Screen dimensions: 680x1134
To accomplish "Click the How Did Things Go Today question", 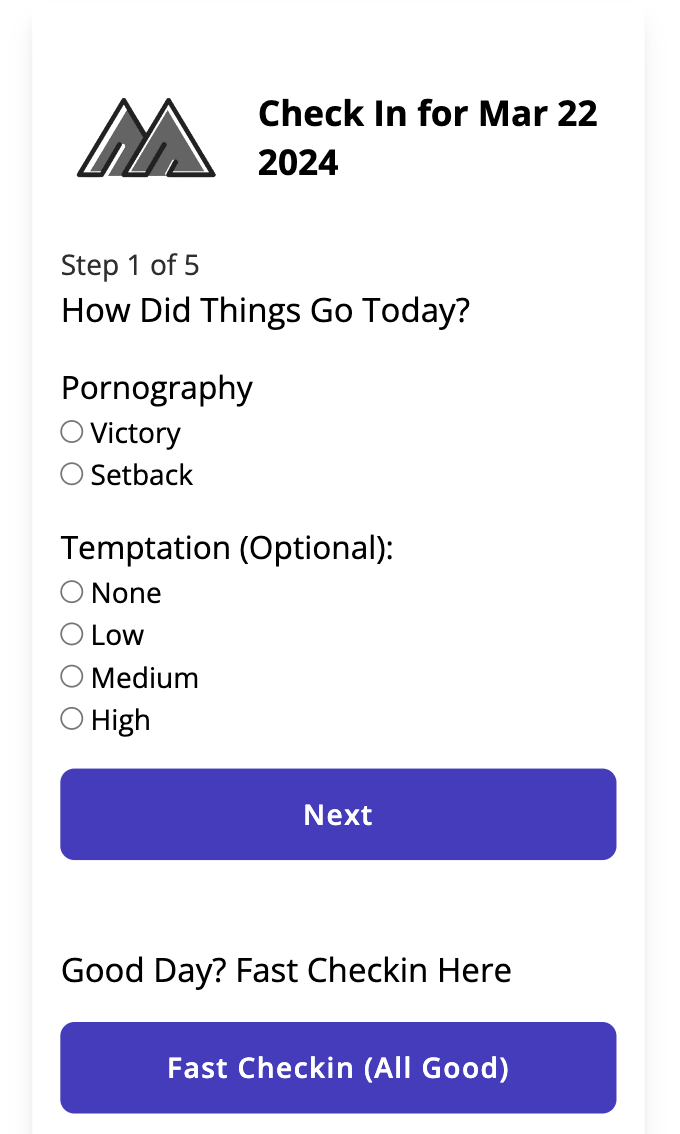I will coord(265,311).
